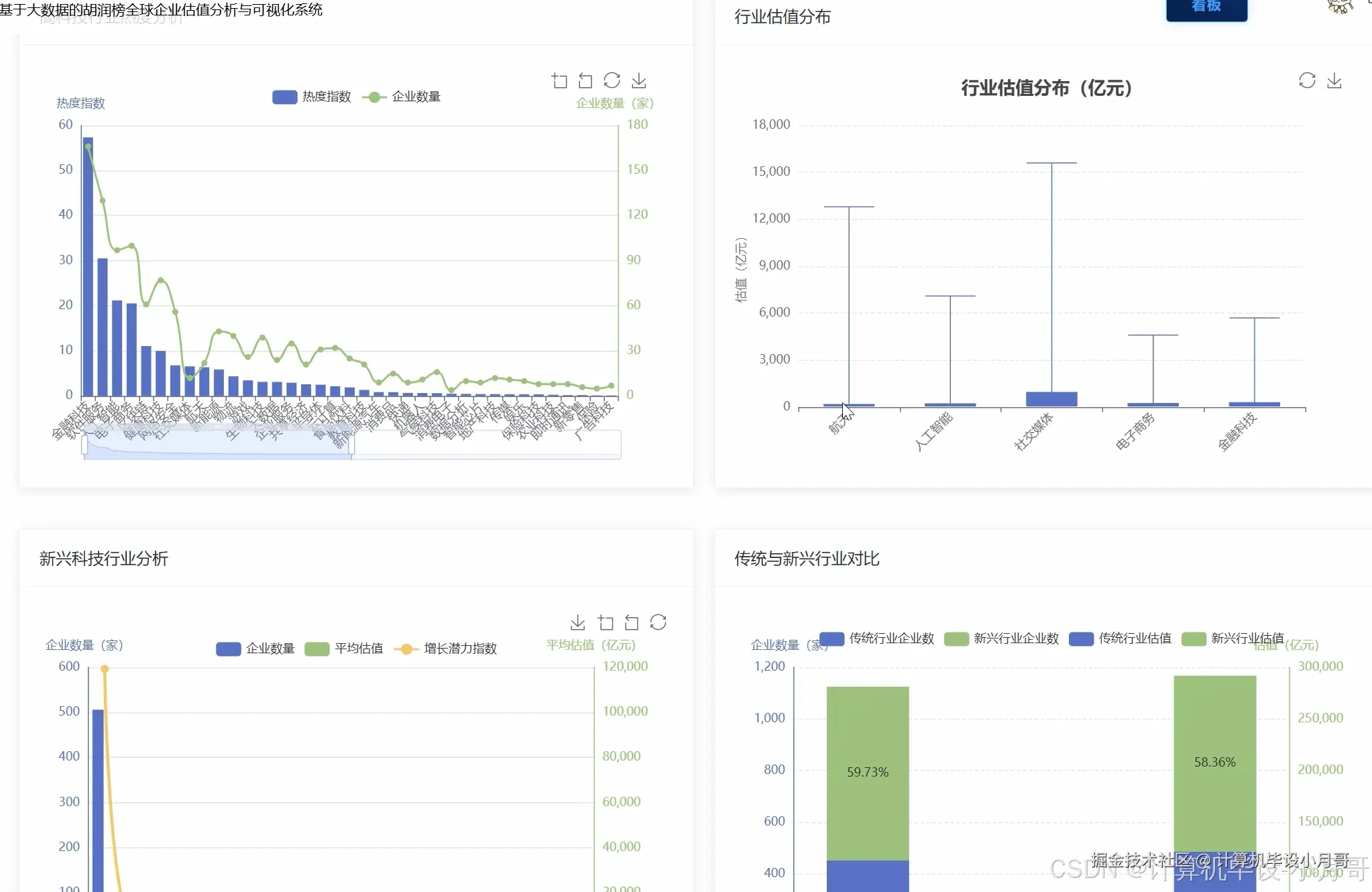
Task: Click the 看板 button
Action: (1206, 8)
